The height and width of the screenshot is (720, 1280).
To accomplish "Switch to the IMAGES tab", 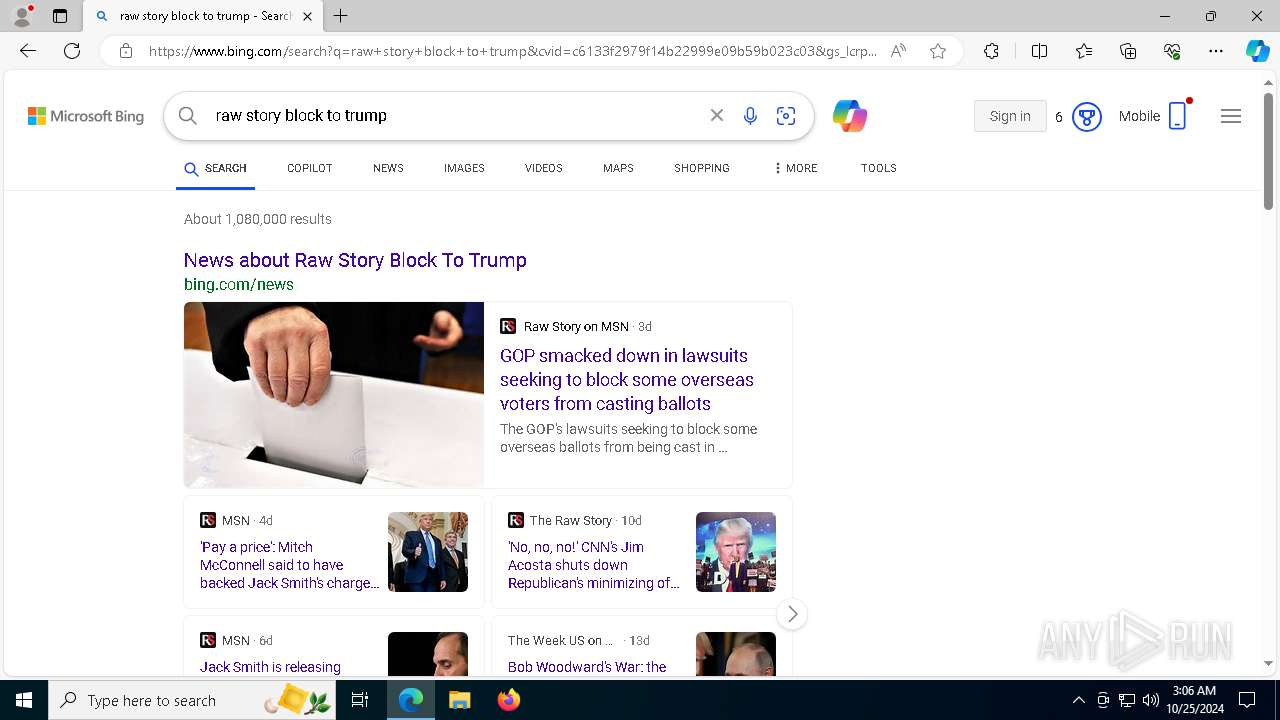I will (464, 168).
